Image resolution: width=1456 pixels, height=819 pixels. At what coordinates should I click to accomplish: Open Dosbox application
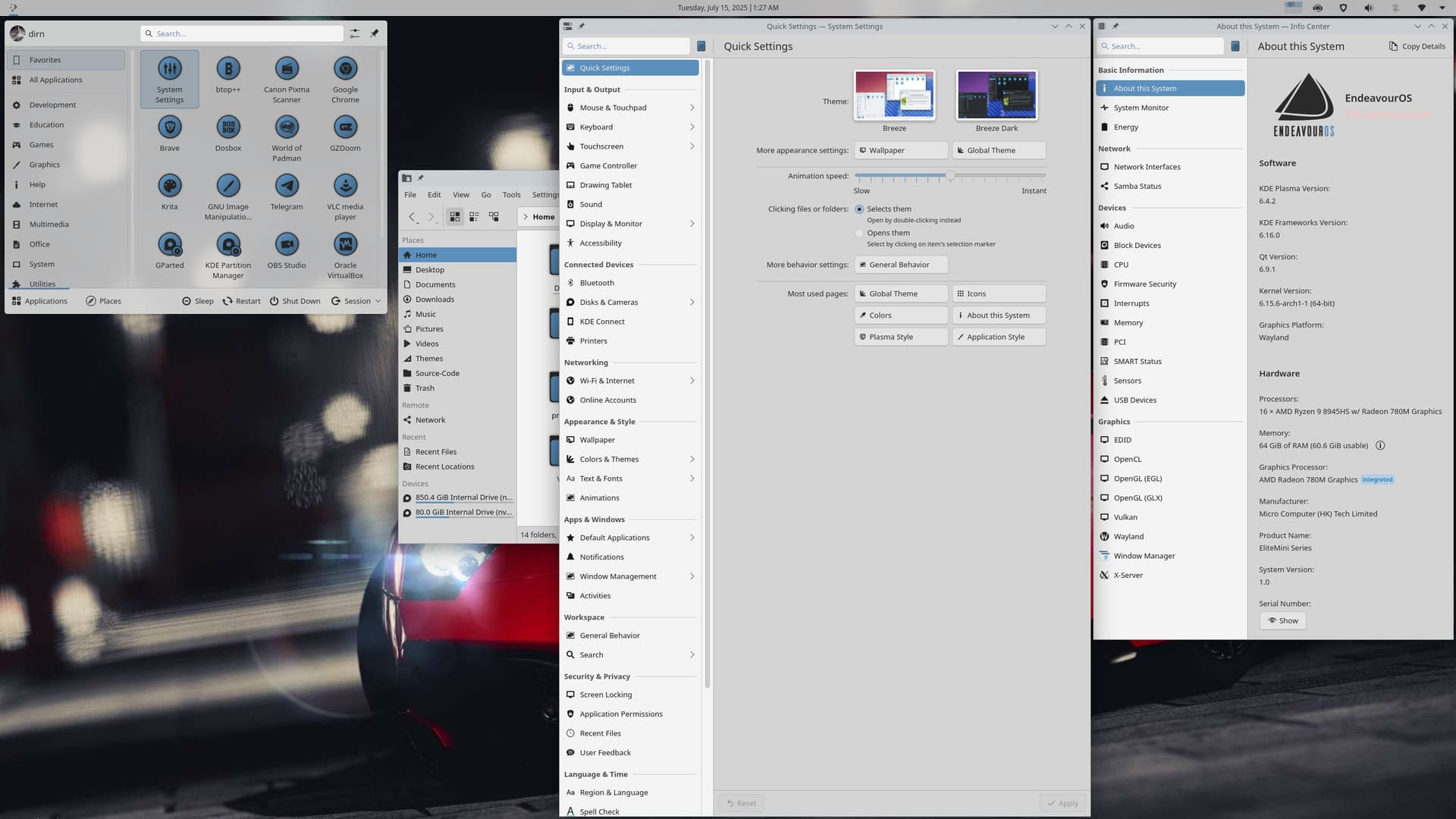pos(228,133)
